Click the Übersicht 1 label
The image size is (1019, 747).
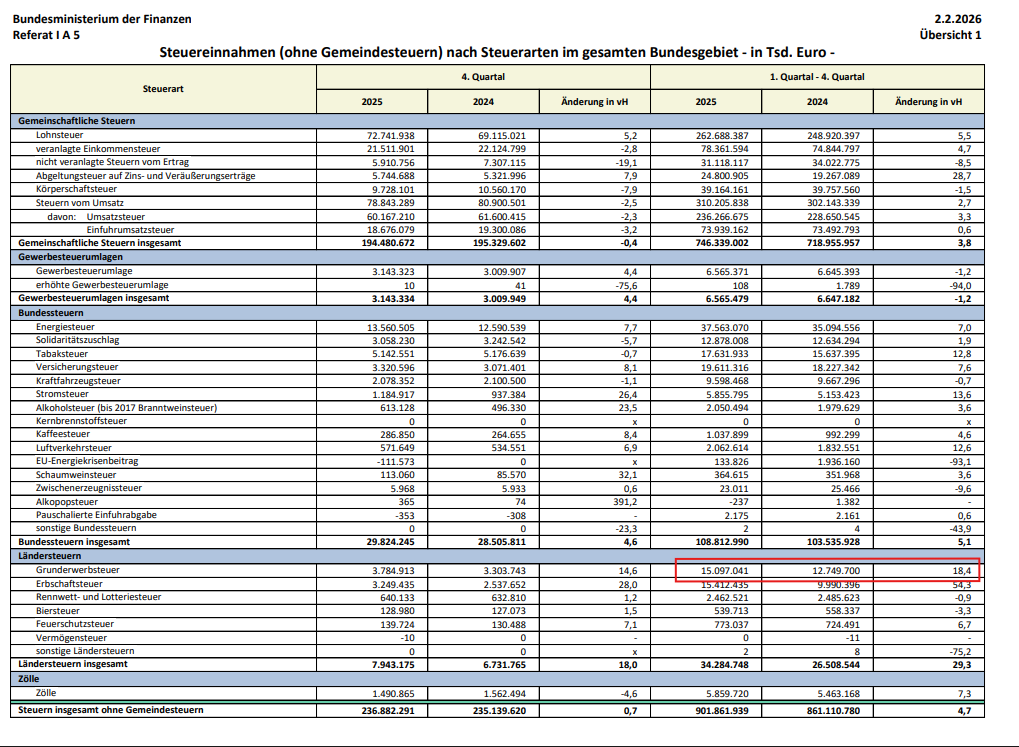tap(950, 35)
